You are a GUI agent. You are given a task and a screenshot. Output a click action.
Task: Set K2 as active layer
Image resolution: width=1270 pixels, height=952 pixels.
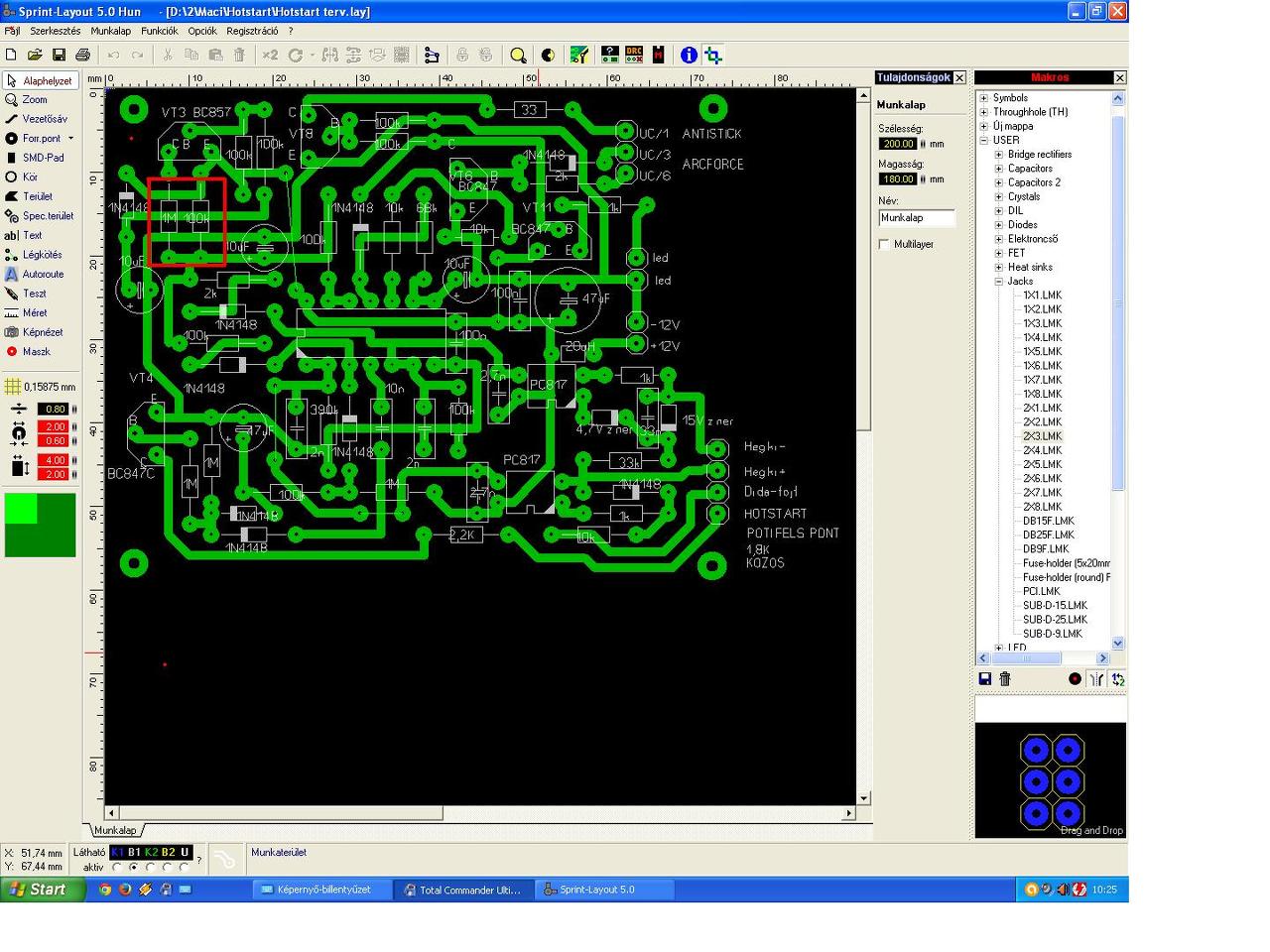pyautogui.click(x=151, y=868)
